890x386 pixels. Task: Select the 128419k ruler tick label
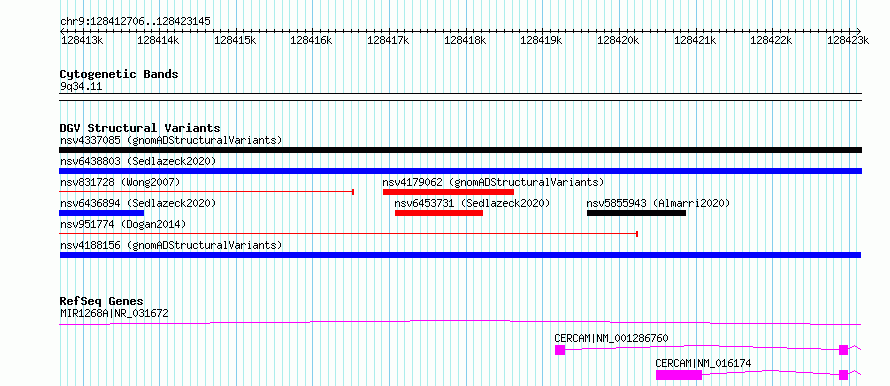pyautogui.click(x=541, y=40)
